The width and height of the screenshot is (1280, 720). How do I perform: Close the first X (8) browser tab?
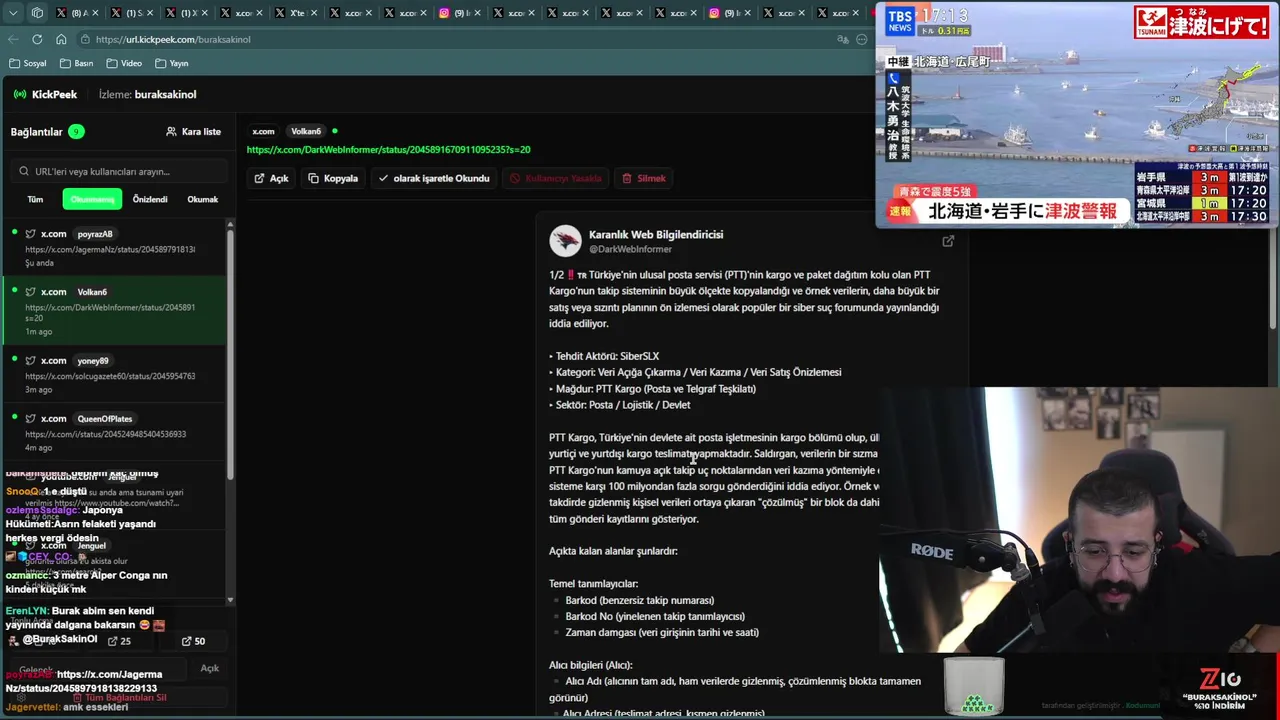(97, 13)
